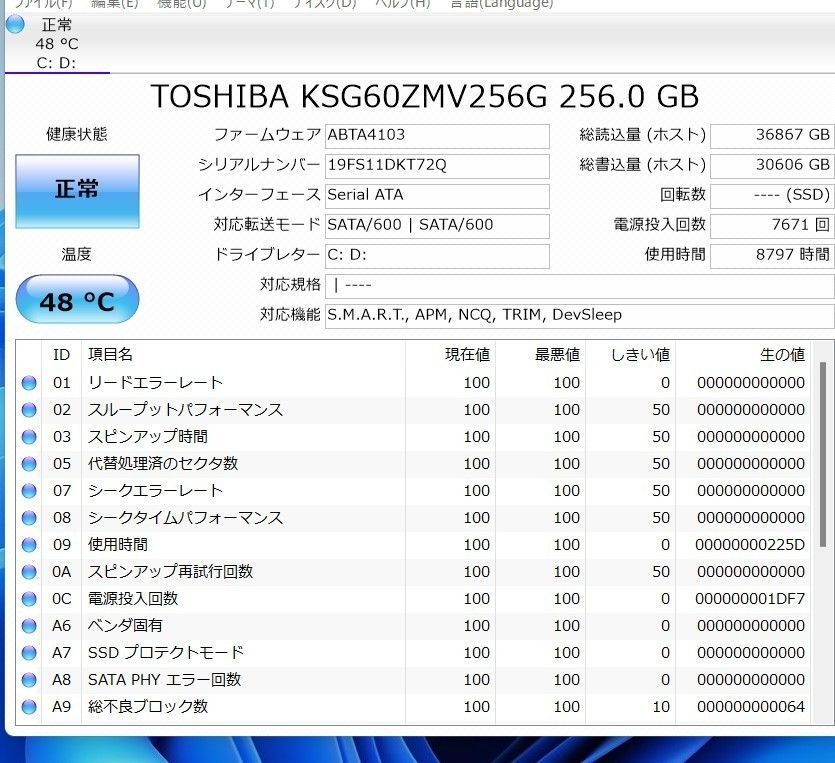Select the スピンアップ時間 attribute name
The height and width of the screenshot is (763, 835).
tap(148, 437)
